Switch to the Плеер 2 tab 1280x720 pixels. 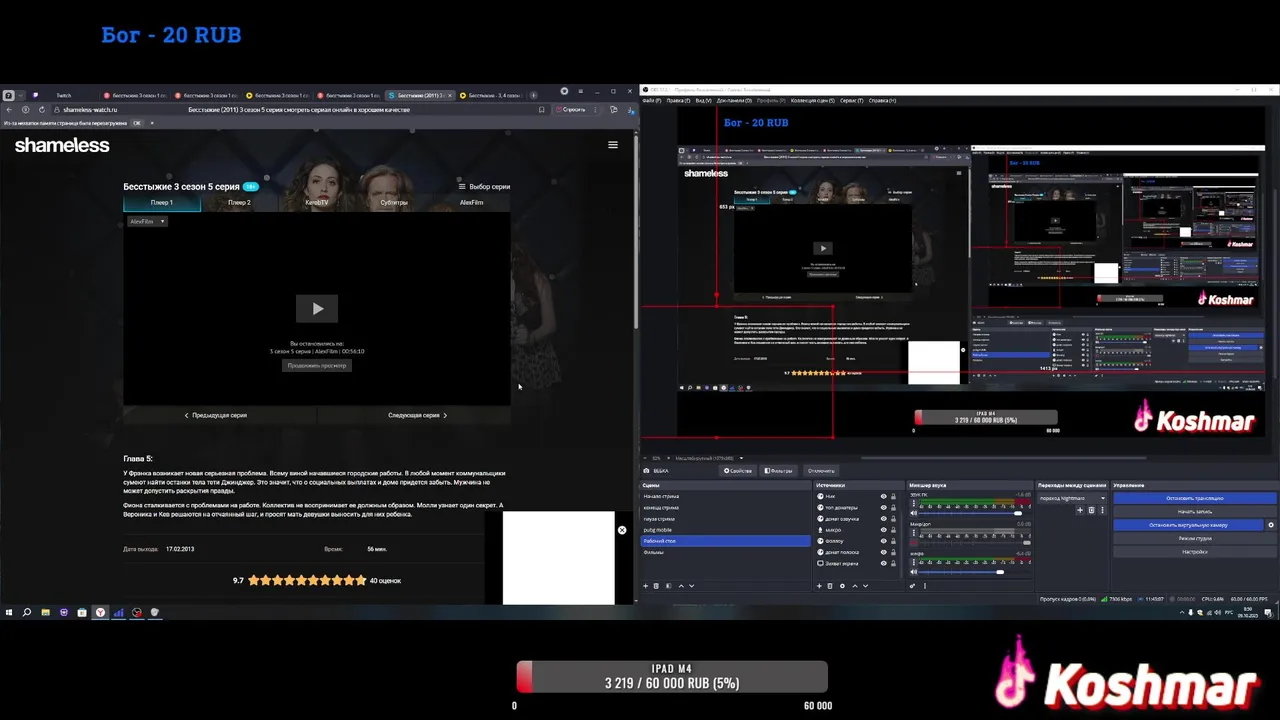[239, 202]
